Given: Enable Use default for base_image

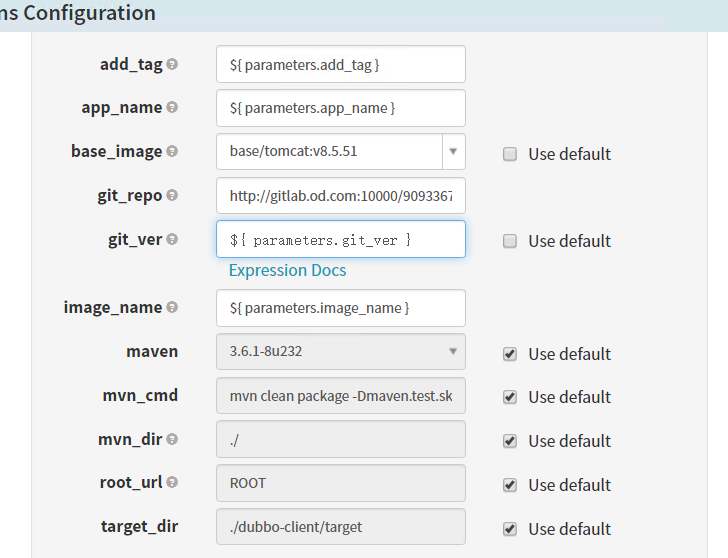Looking at the screenshot, I should coord(510,154).
